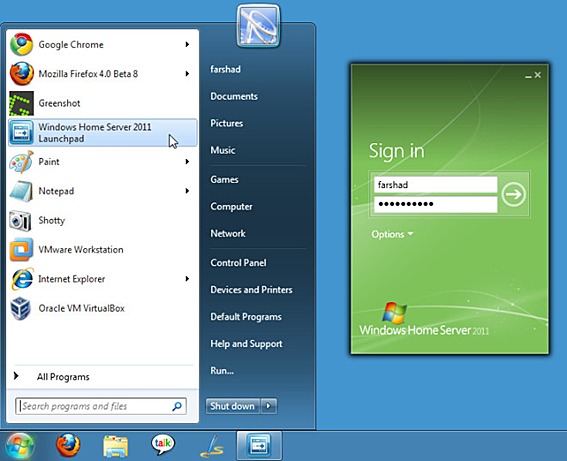The image size is (567, 461).
Task: Launch the Shotty camera icon
Action: pos(21,221)
